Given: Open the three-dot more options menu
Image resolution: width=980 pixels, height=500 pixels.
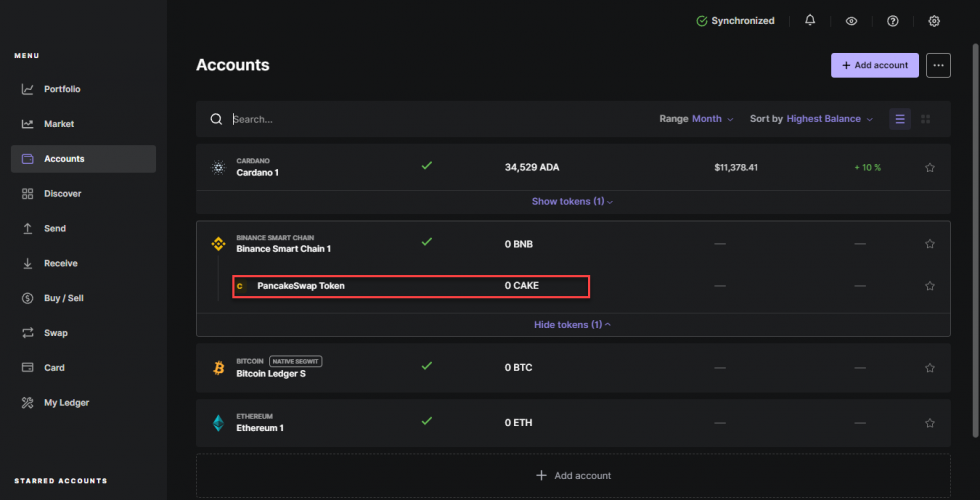Looking at the screenshot, I should [938, 65].
